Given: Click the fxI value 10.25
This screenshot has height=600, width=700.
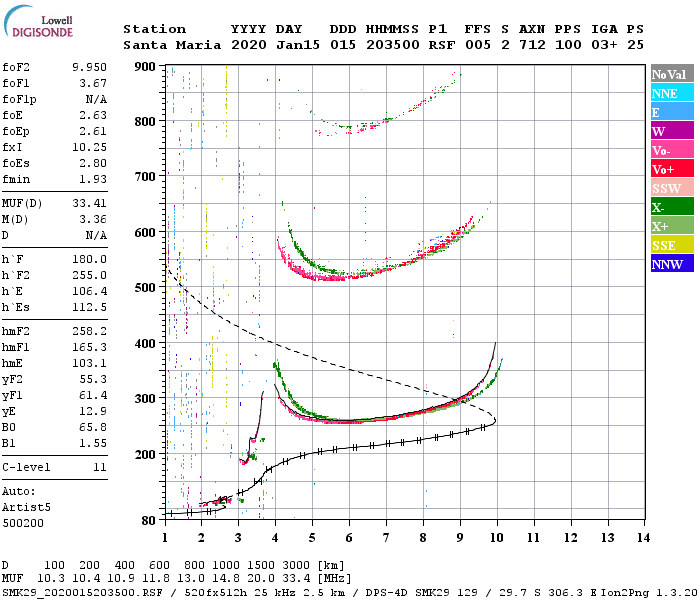Looking at the screenshot, I should [89, 147].
